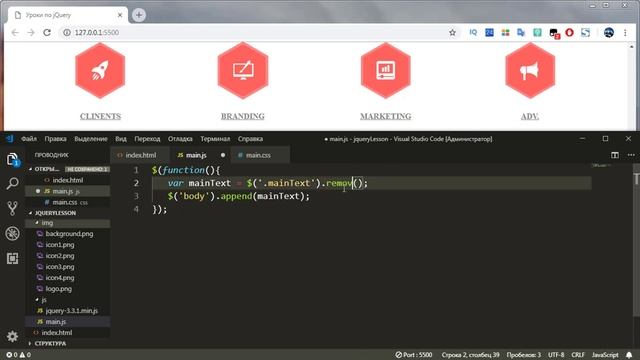
Task: Open background.png in explorer
Action: click(x=68, y=234)
